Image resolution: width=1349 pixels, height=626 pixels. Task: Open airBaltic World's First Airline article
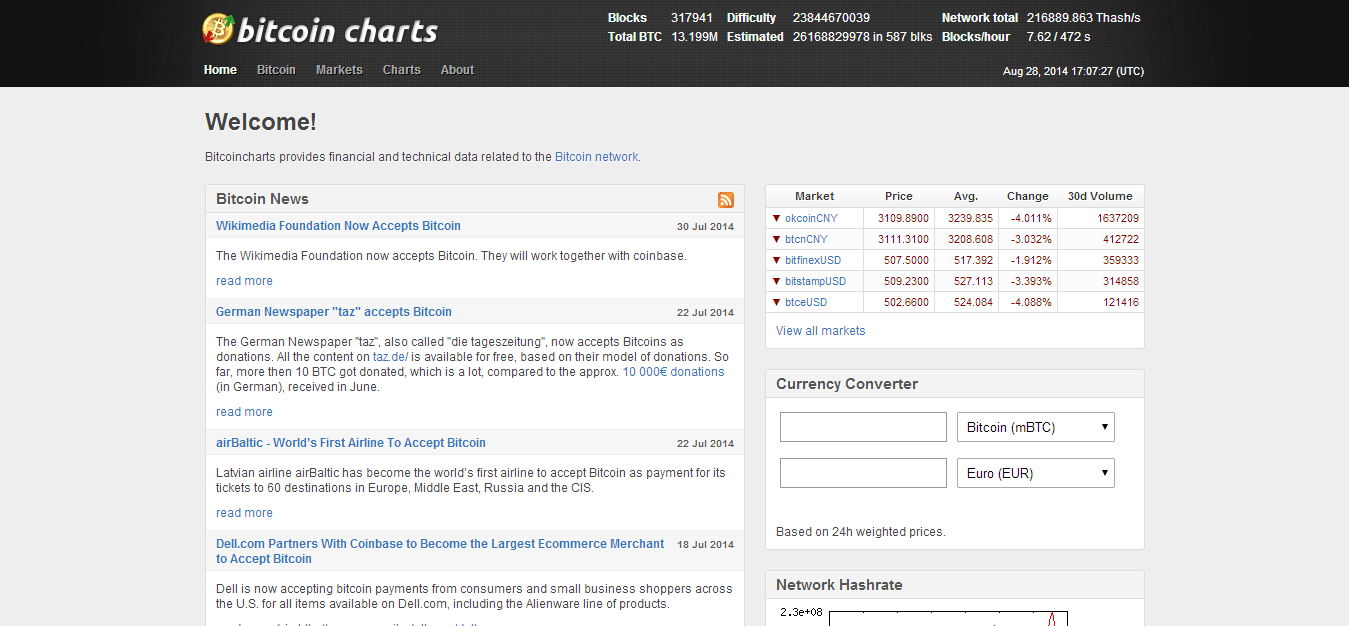point(351,443)
